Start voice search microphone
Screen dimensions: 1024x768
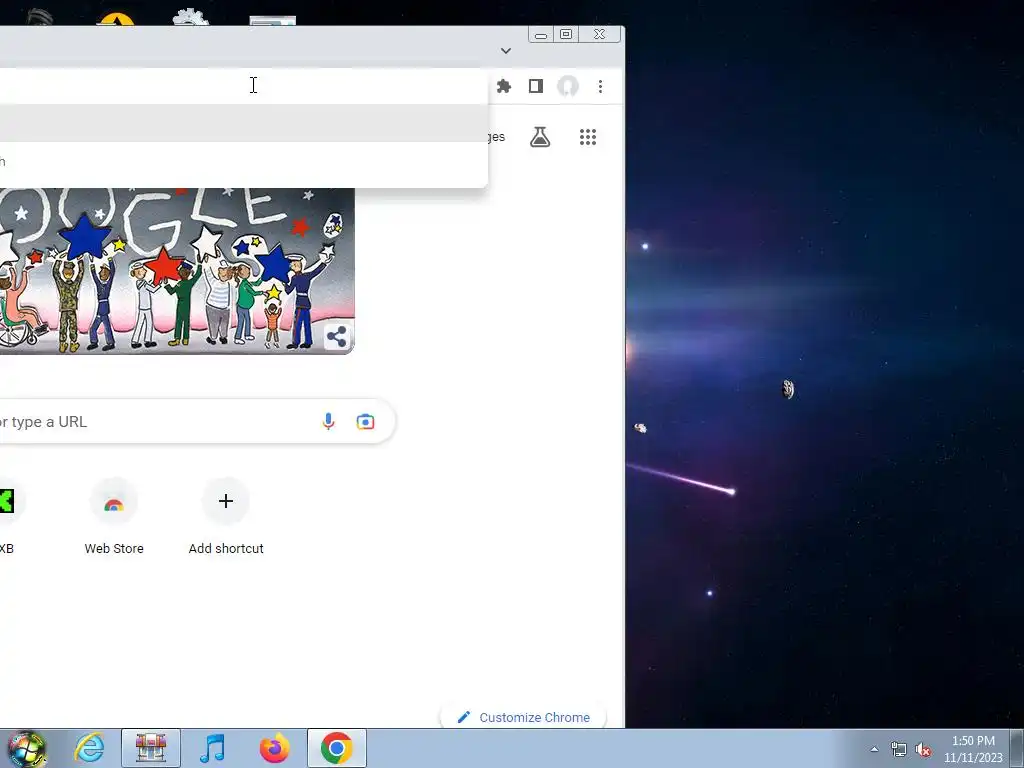click(328, 421)
